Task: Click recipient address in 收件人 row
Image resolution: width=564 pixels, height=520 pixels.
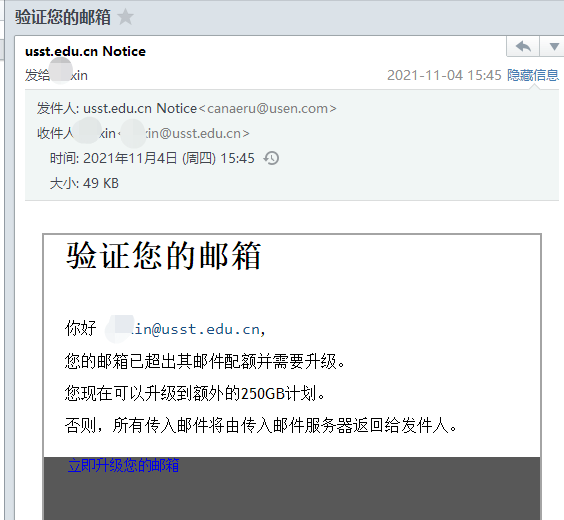Action: [x=183, y=133]
